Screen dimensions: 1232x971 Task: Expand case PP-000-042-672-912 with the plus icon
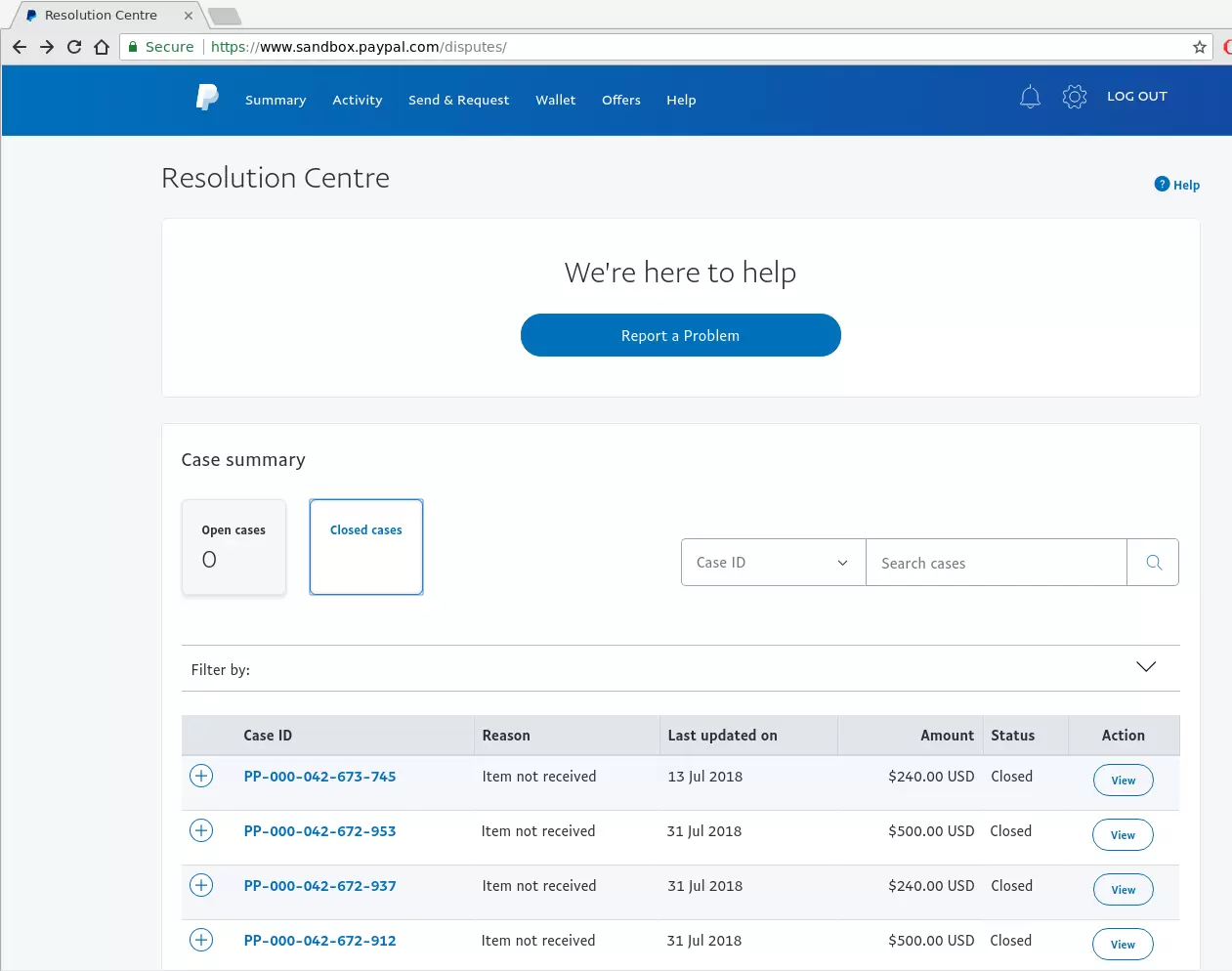[x=201, y=939]
